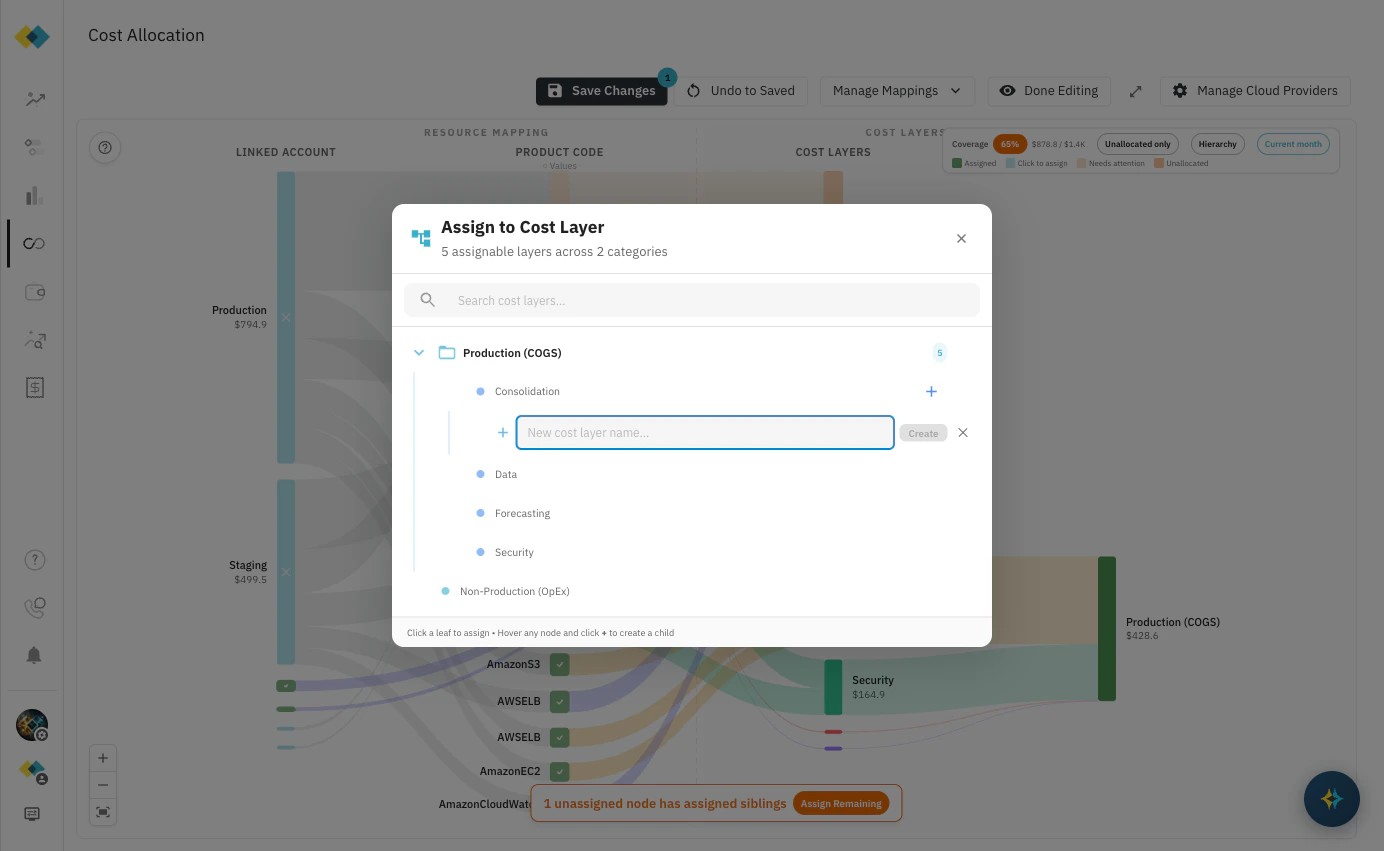Click the Production (COGS) category label
Screen dimensions: 1384x851
coord(512,353)
